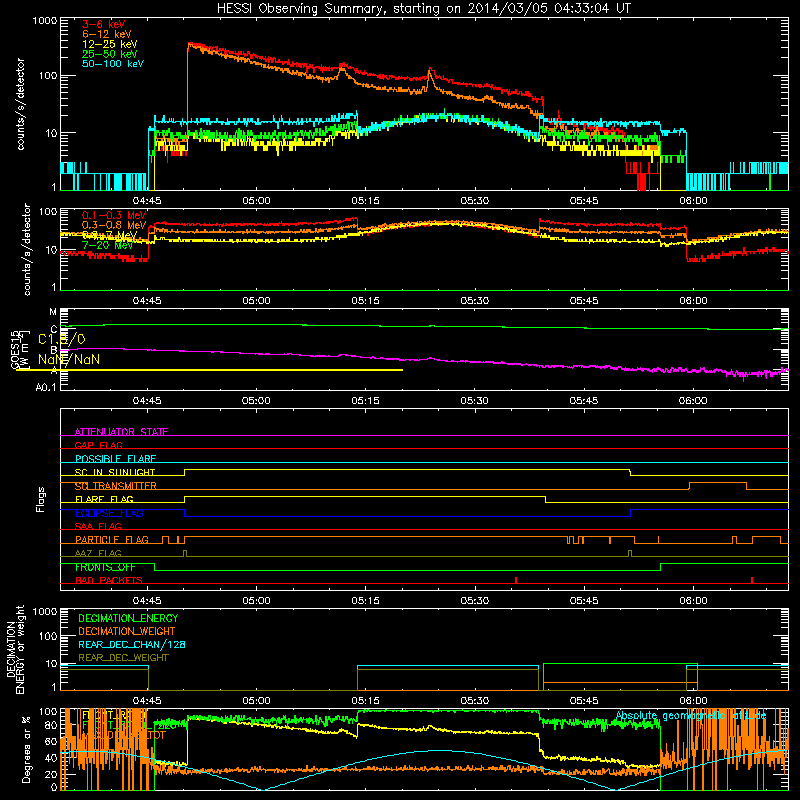Click the red BAD_PACKETS spike near 05:35
Image resolution: width=800 pixels, height=800 pixels.
(516, 580)
